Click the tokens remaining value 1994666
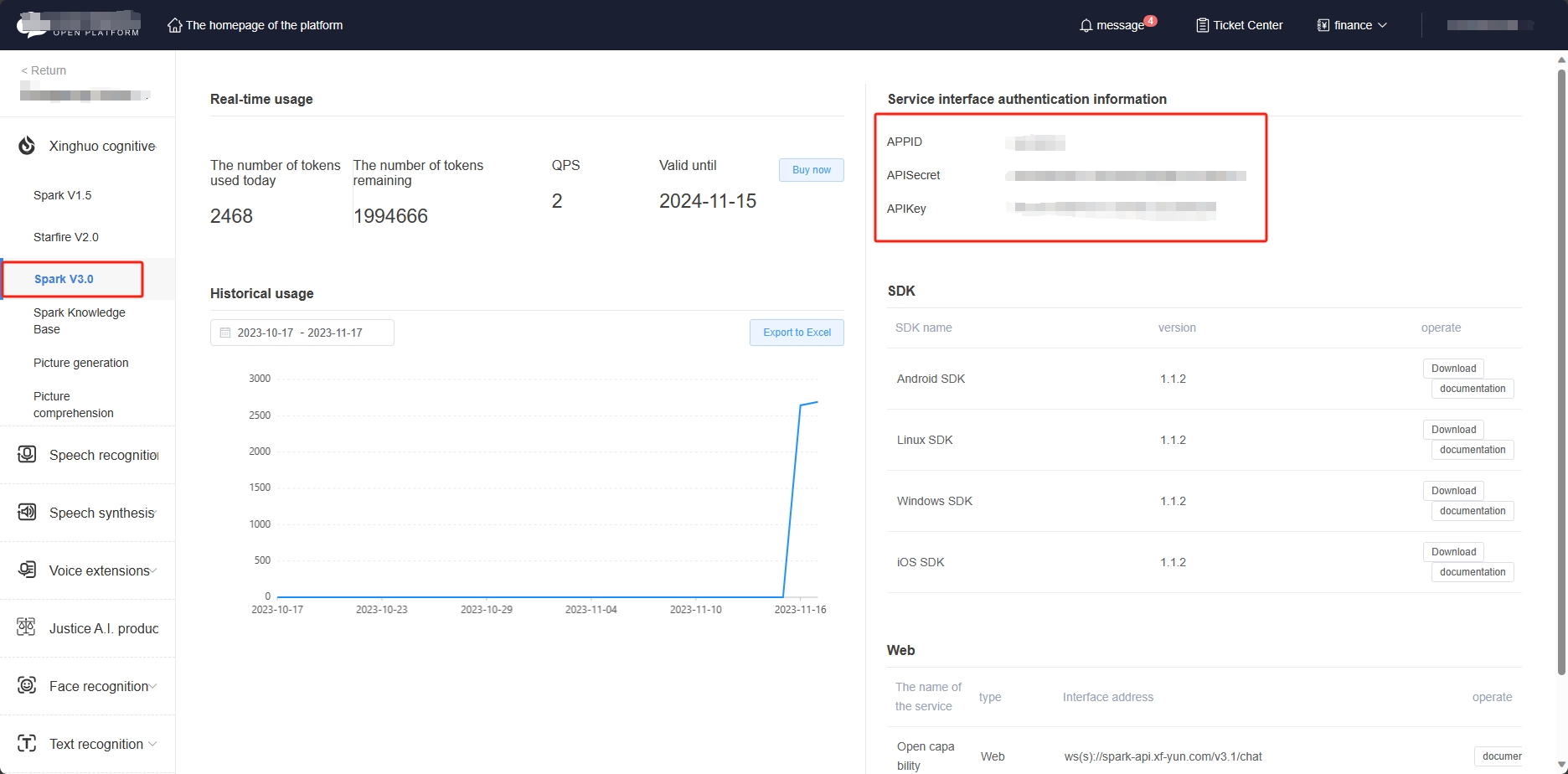Image resolution: width=1568 pixels, height=774 pixels. click(x=390, y=216)
